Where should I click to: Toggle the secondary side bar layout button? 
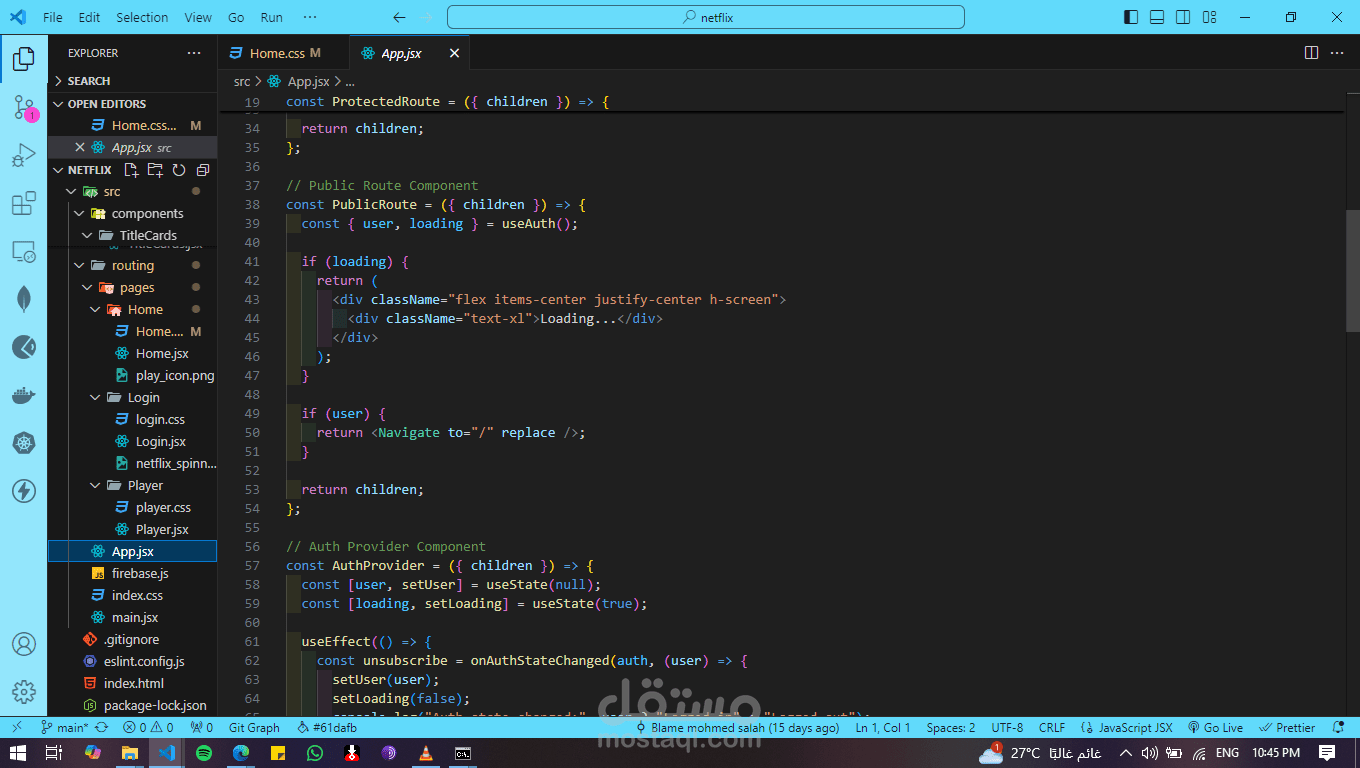1183,17
